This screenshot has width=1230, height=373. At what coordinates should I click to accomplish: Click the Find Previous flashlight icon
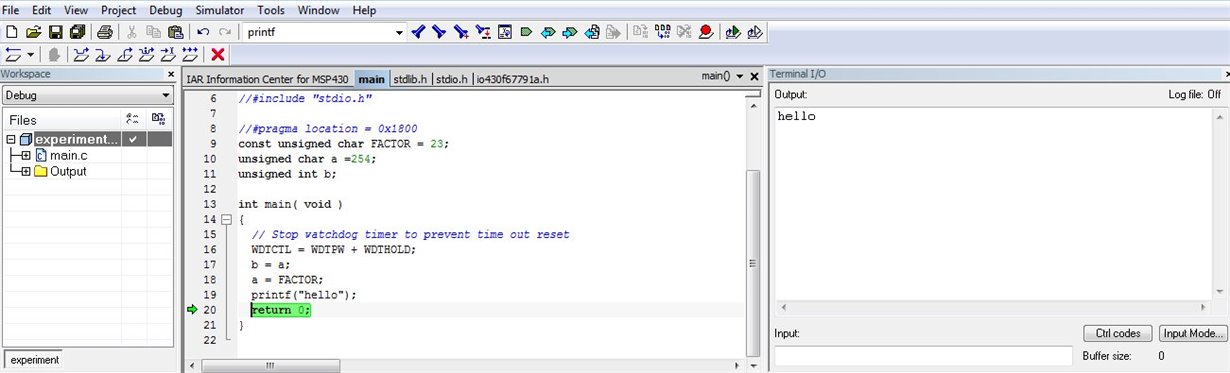[419, 32]
